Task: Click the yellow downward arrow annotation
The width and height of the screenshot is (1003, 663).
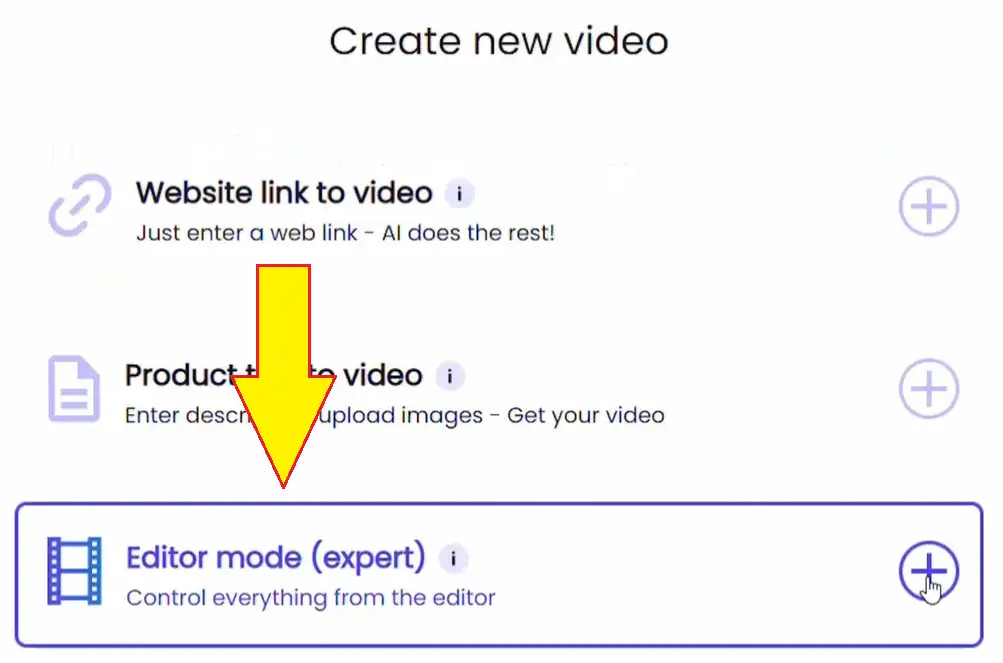Action: coord(283,374)
